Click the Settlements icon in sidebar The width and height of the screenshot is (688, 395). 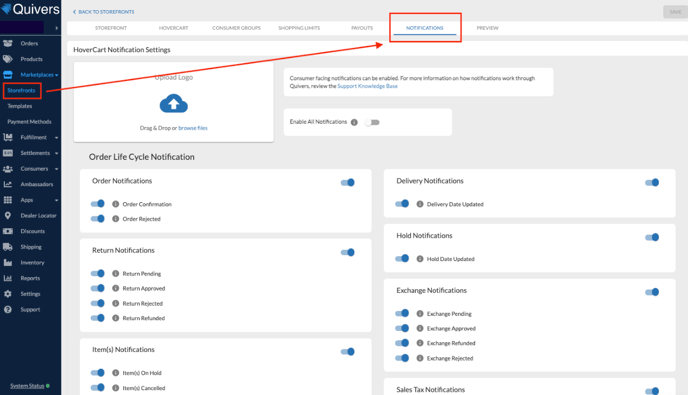coord(8,153)
